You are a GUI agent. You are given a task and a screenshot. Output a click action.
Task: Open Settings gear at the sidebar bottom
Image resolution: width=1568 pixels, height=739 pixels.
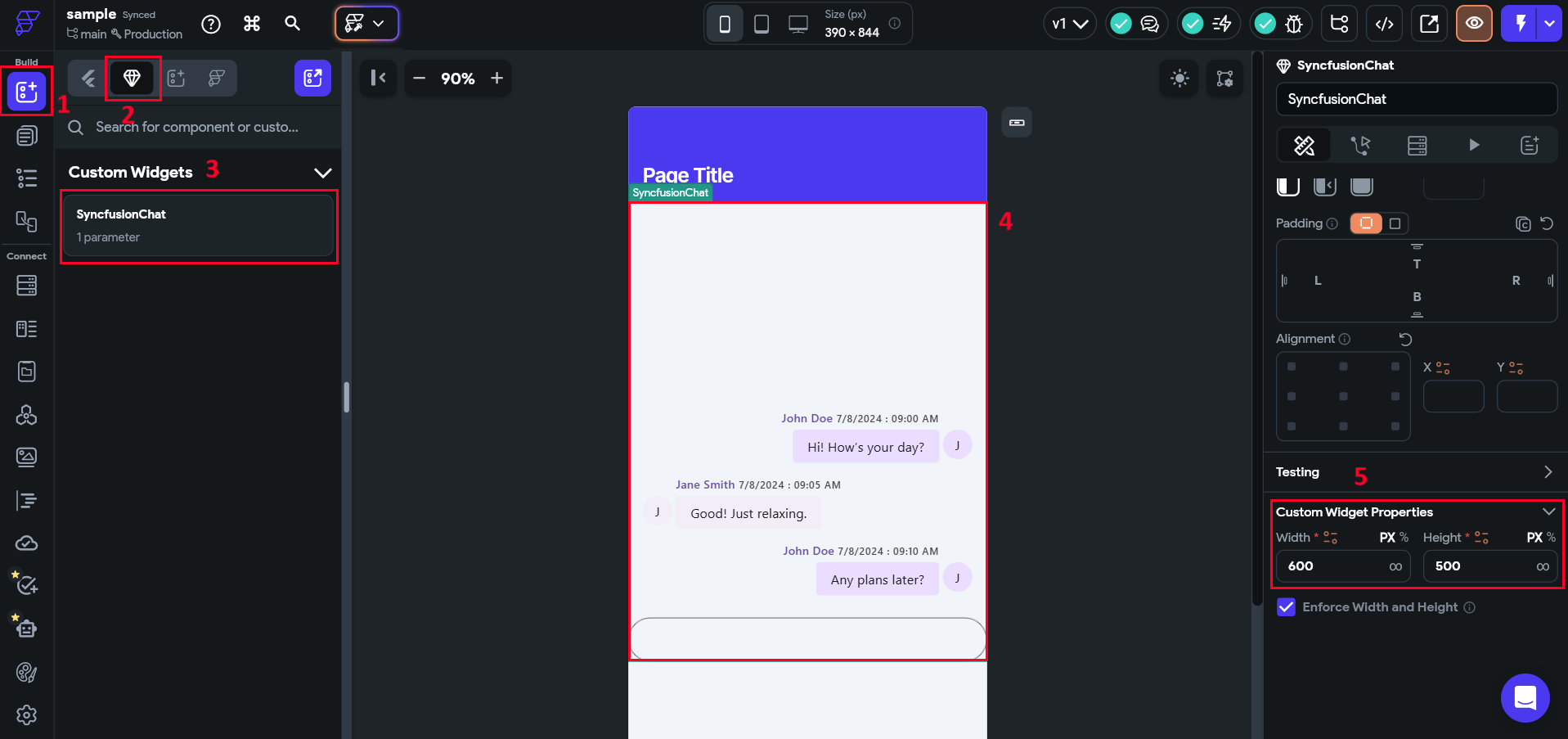coord(26,714)
